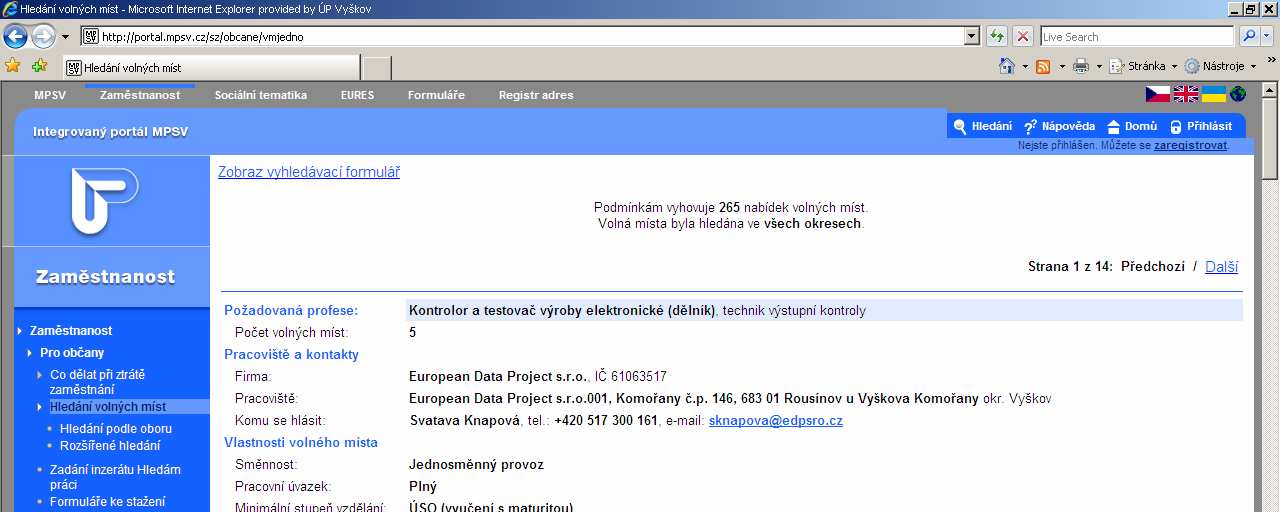Image resolution: width=1280 pixels, height=512 pixels.
Task: Open Co dělat při ztrátě zaměstnání sidebar link
Action: (97, 382)
